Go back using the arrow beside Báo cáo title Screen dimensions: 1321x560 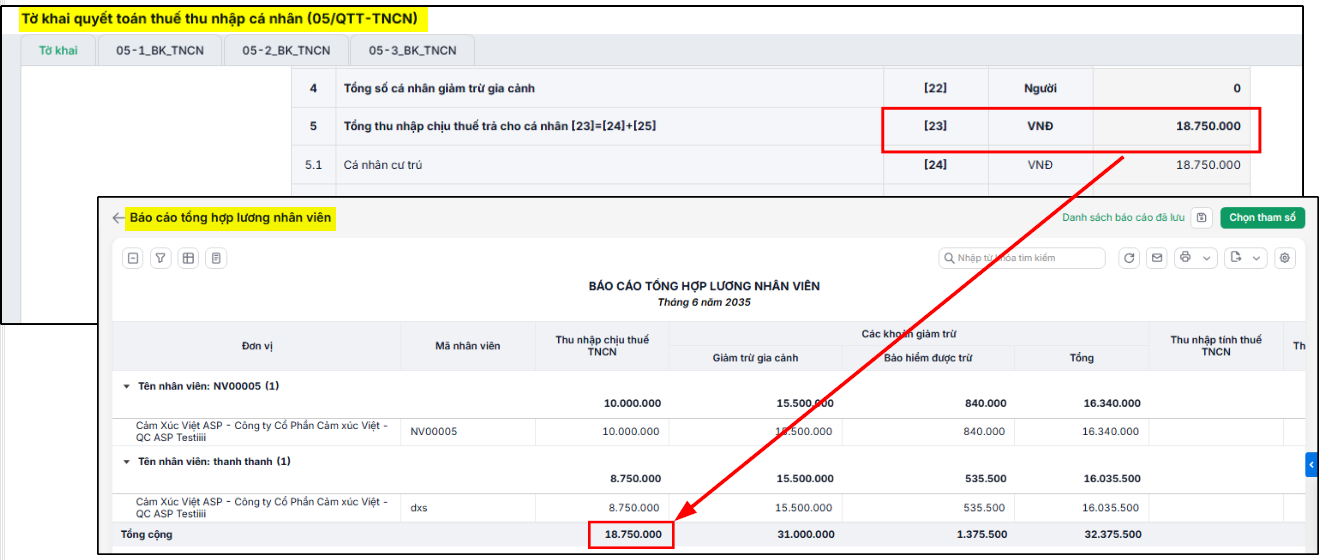click(x=118, y=218)
